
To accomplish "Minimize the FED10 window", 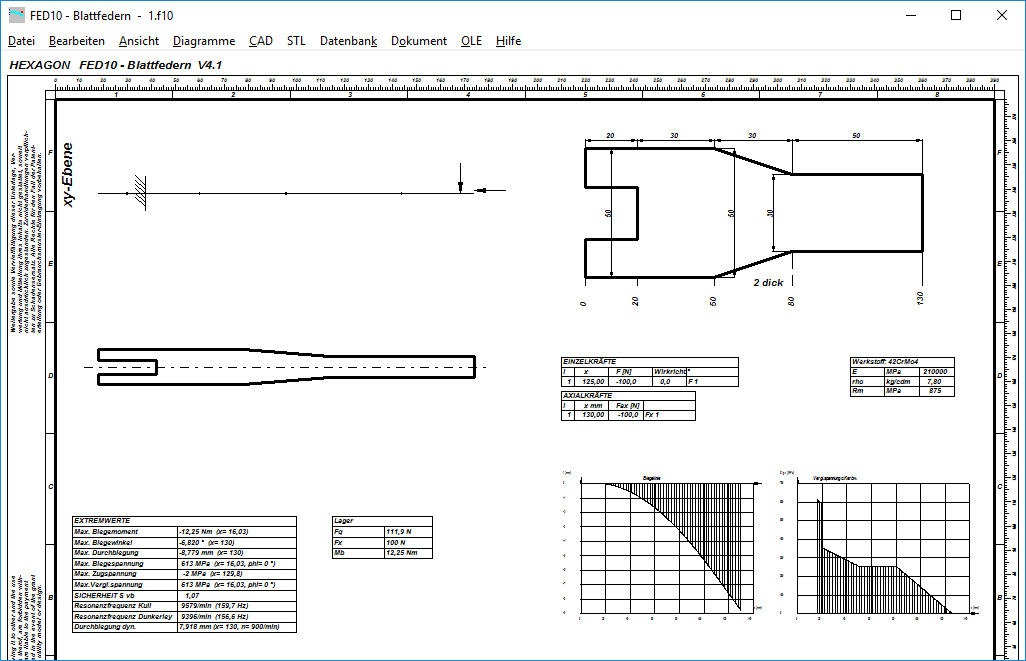I will pos(910,15).
